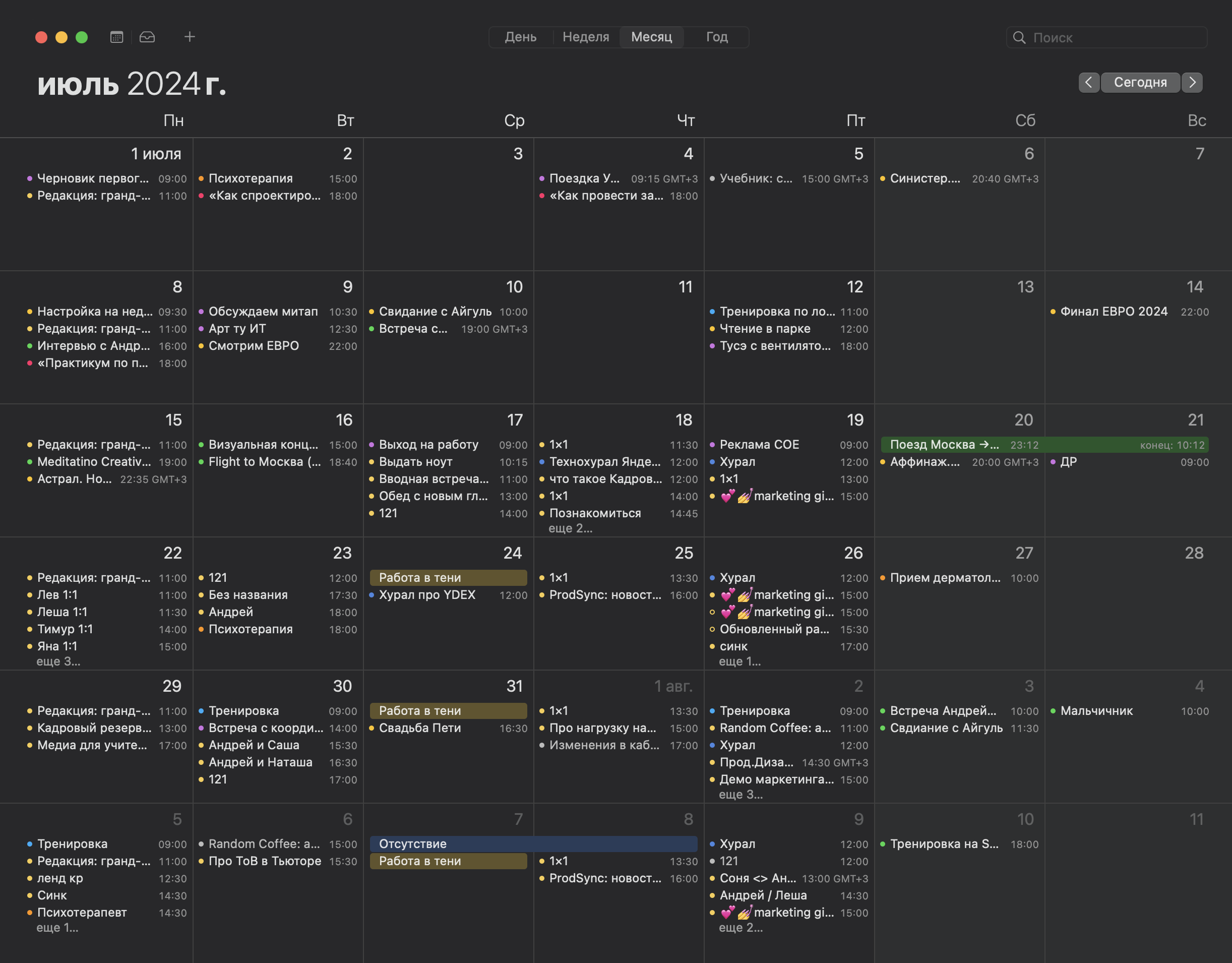Open Meditatino Creativ... event
Screen dimensions: 1232x963
pos(107,463)
